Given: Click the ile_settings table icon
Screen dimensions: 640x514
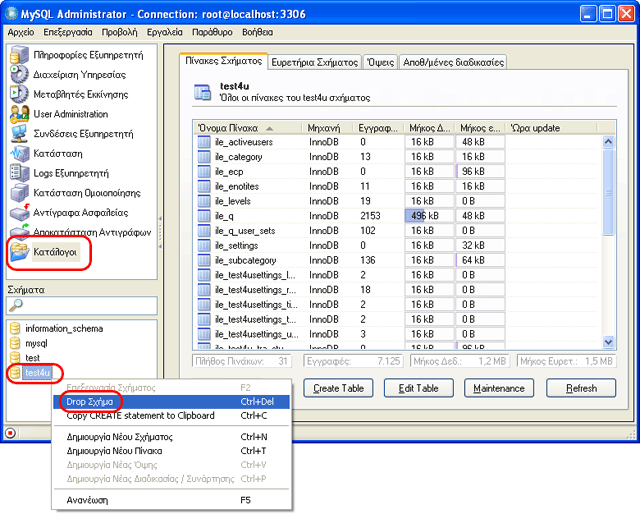Looking at the screenshot, I should 204,245.
